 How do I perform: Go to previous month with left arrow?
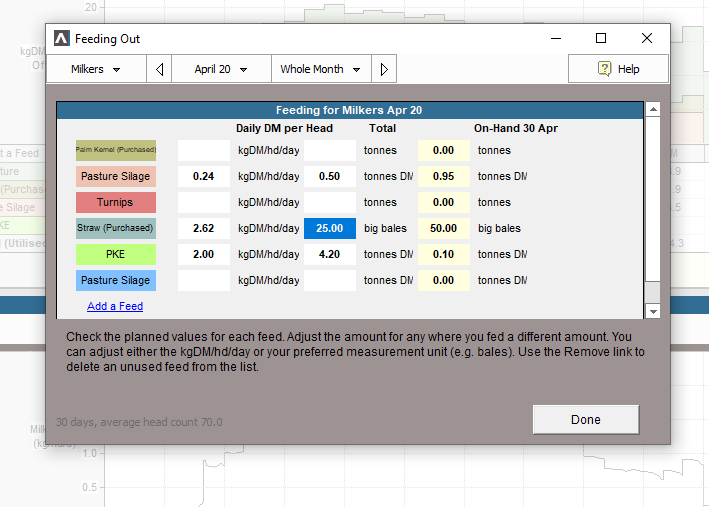[x=159, y=69]
